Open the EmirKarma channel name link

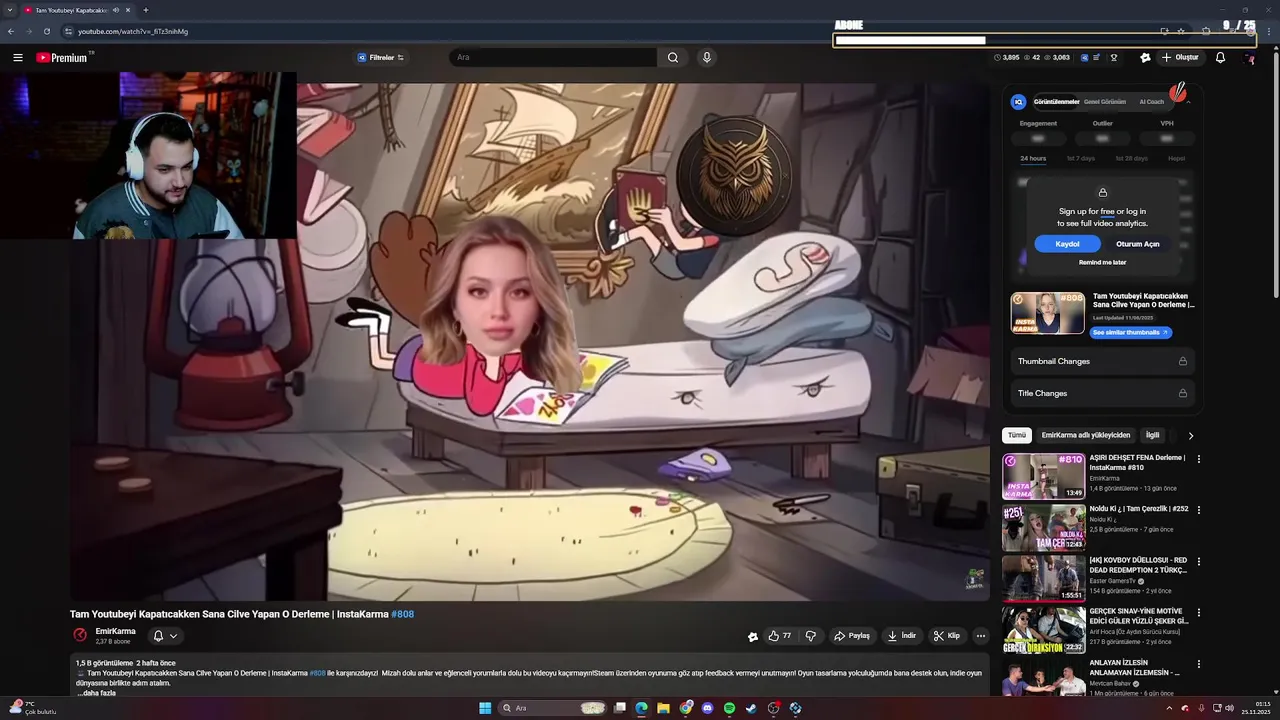pyautogui.click(x=115, y=631)
